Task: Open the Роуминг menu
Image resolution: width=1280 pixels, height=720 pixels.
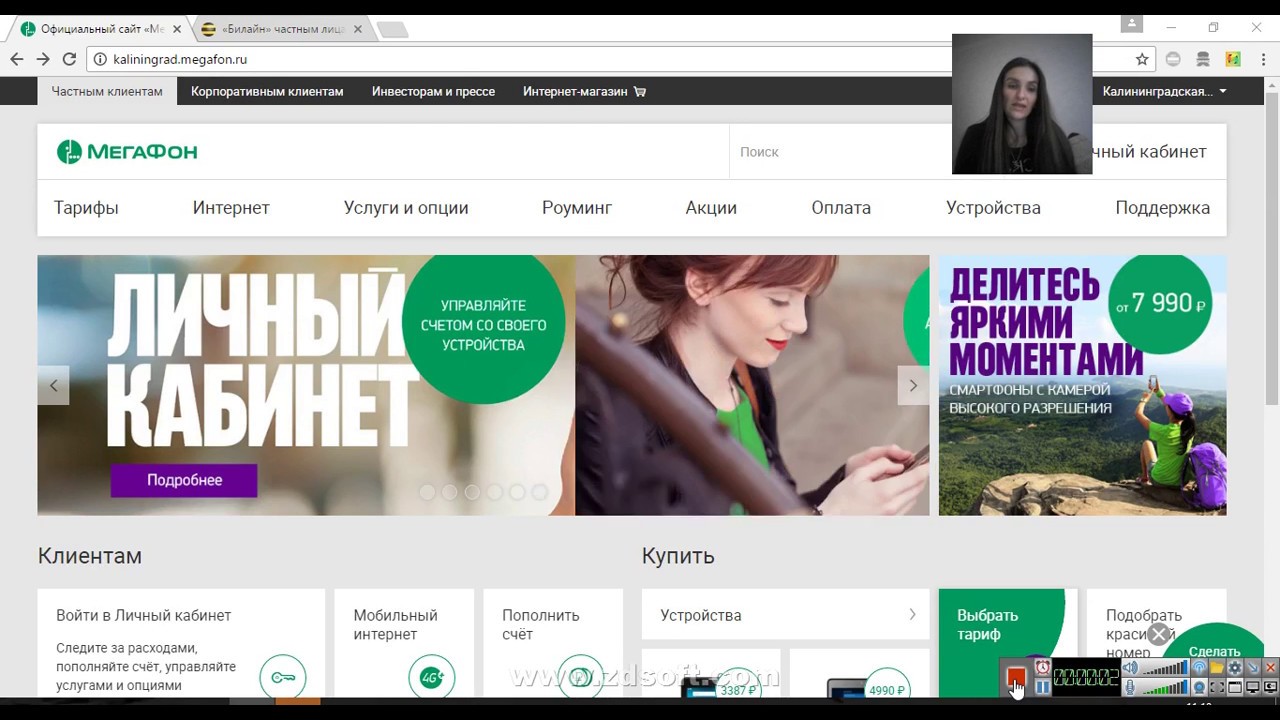Action: [x=577, y=208]
